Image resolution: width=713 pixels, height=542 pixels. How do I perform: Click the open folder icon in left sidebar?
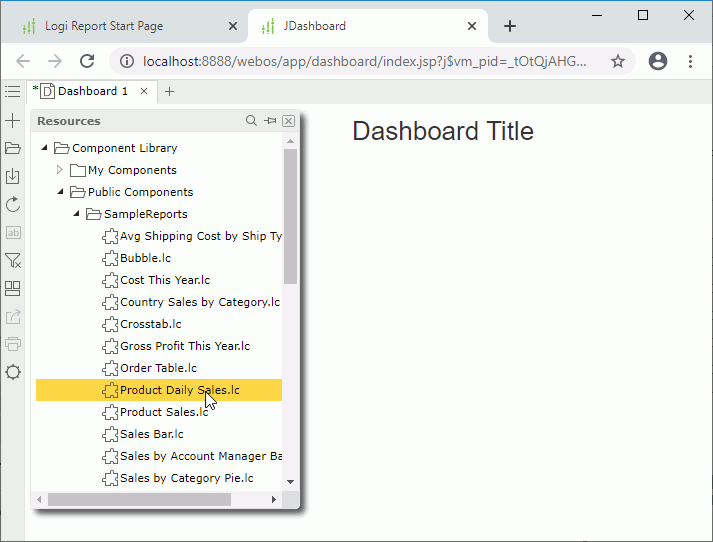13,148
